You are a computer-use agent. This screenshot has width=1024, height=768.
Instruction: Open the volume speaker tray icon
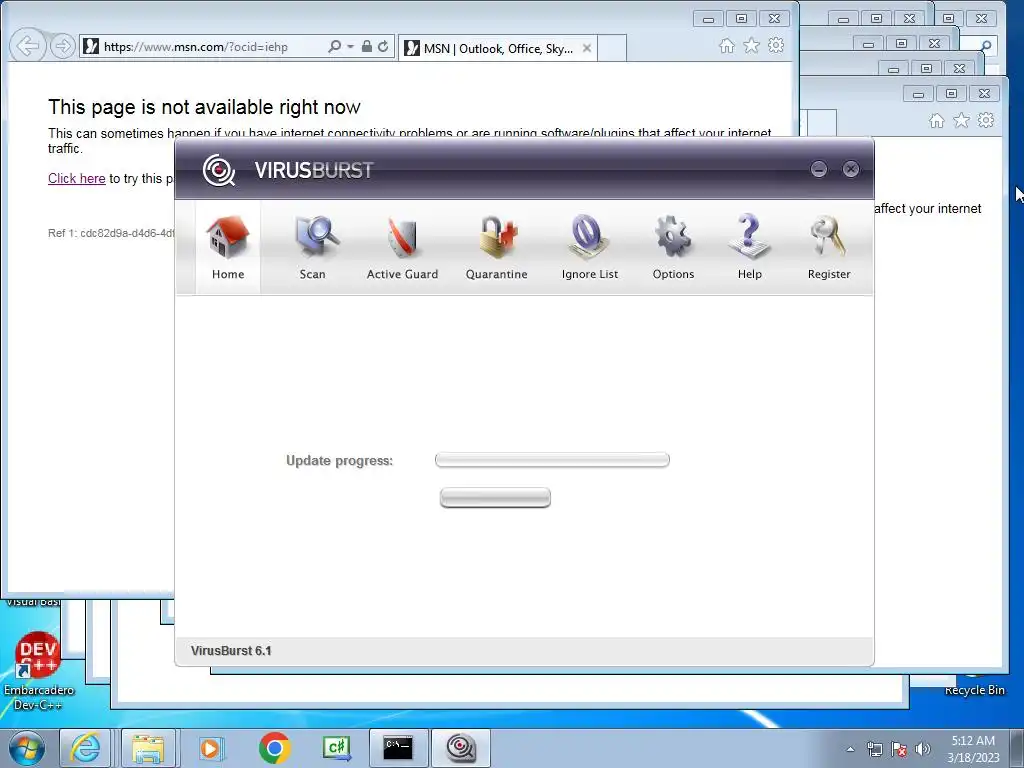point(923,749)
